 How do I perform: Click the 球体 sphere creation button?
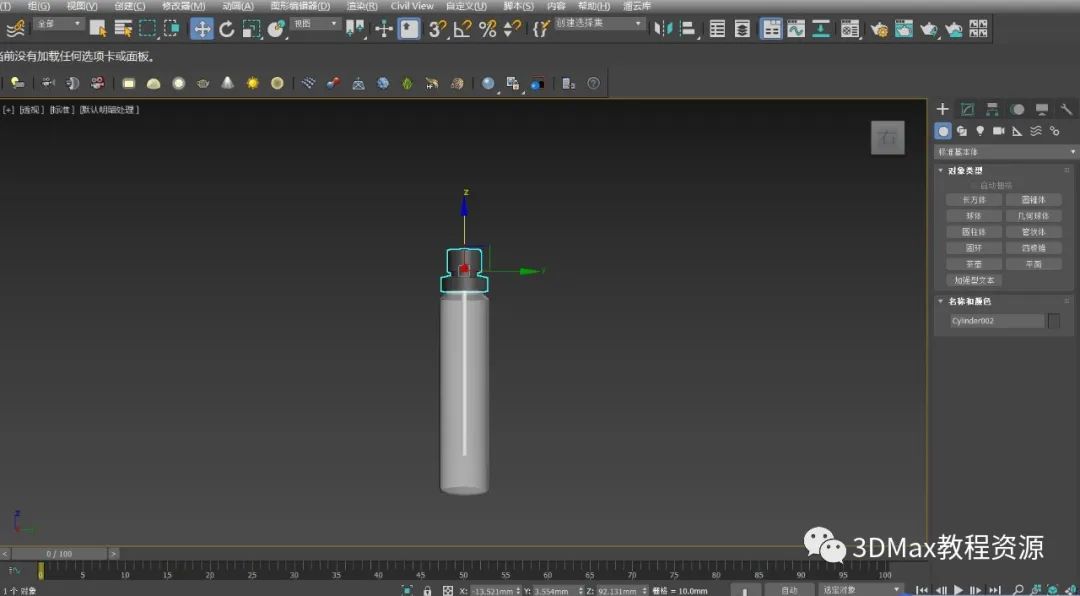(x=973, y=216)
